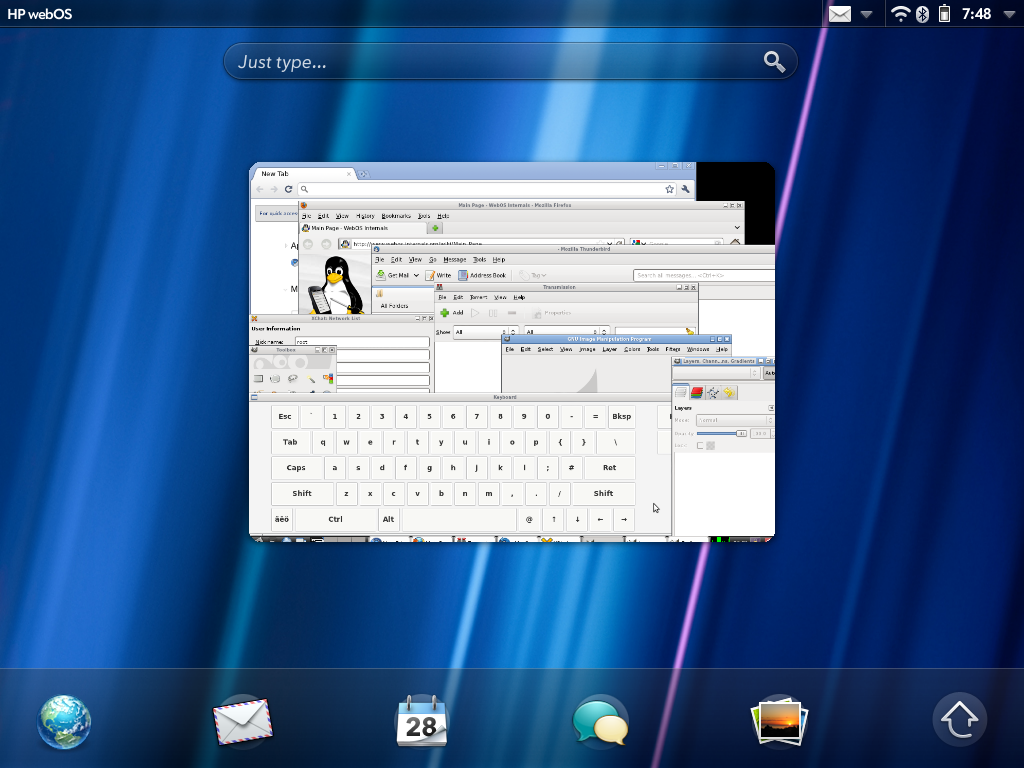Tap the Ubuntu desktop card thumbnail
The width and height of the screenshot is (1024, 768).
512,352
